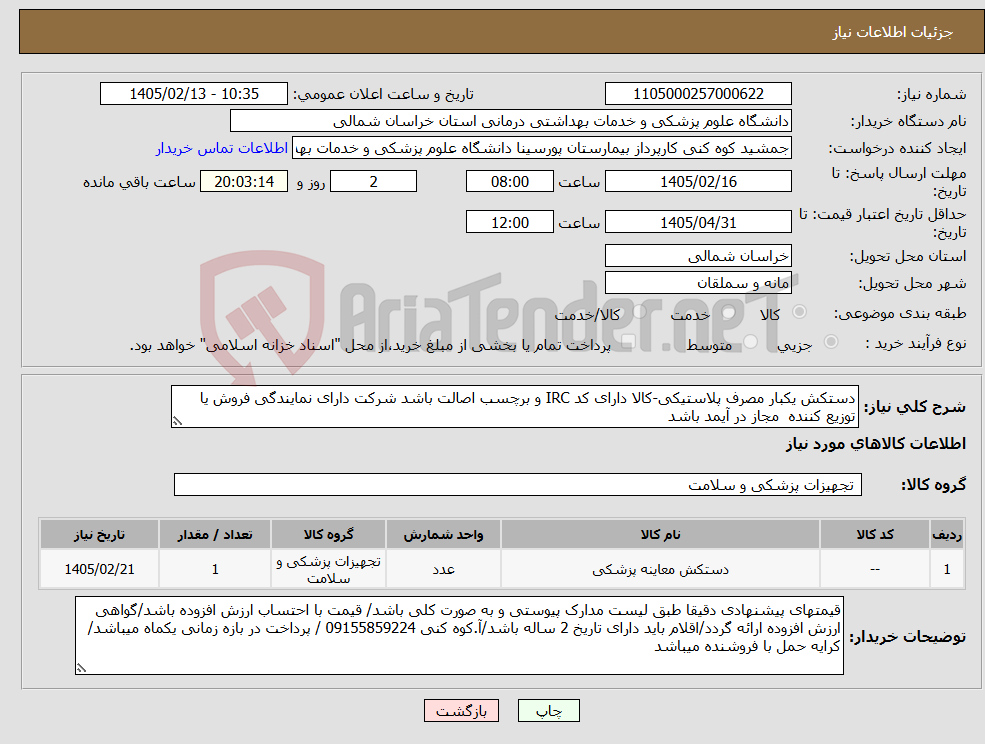Click the goods group field تجهیزات پزشکی و سلامت

(x=518, y=484)
